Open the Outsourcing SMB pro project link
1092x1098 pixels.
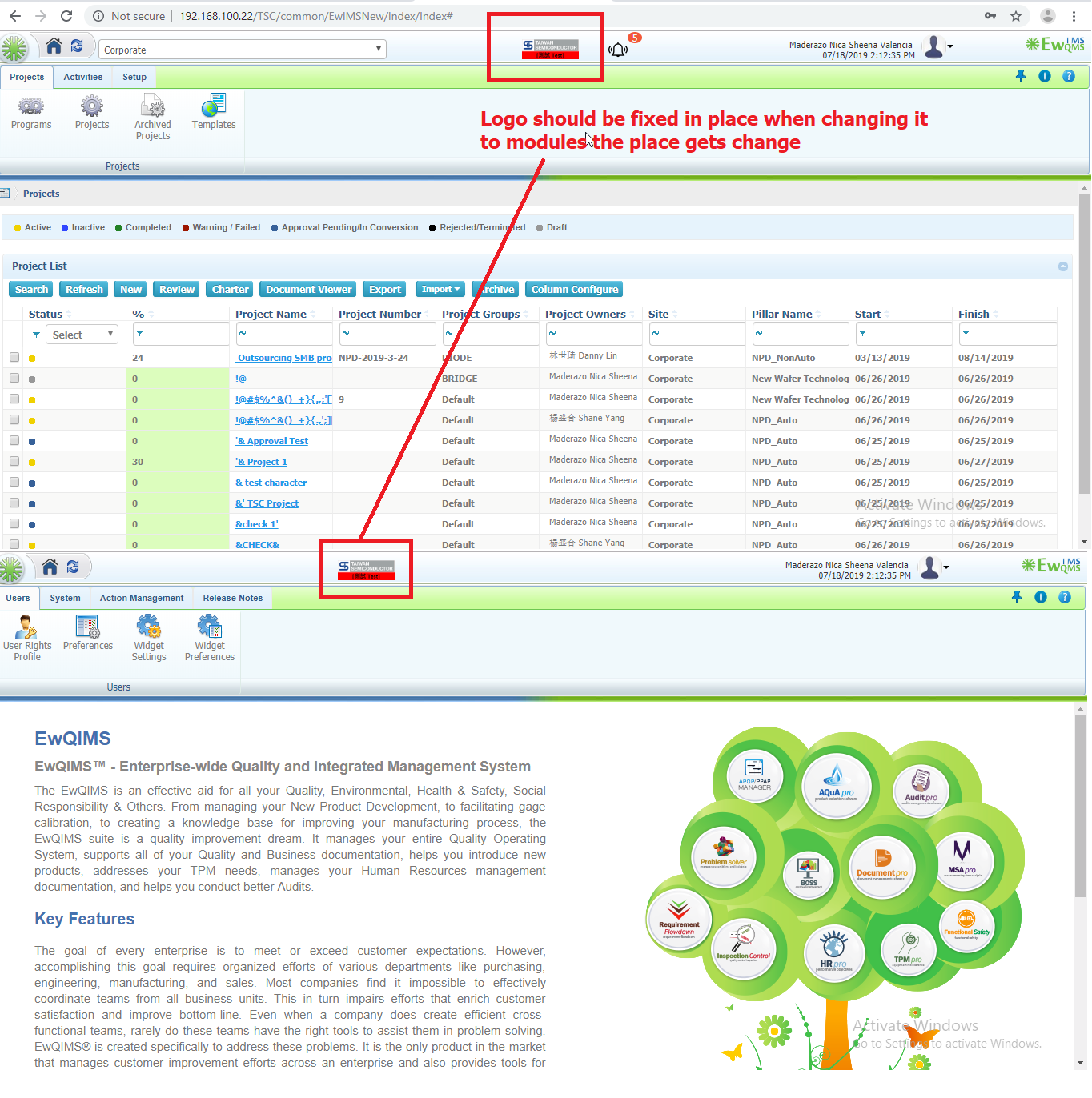[x=284, y=358]
